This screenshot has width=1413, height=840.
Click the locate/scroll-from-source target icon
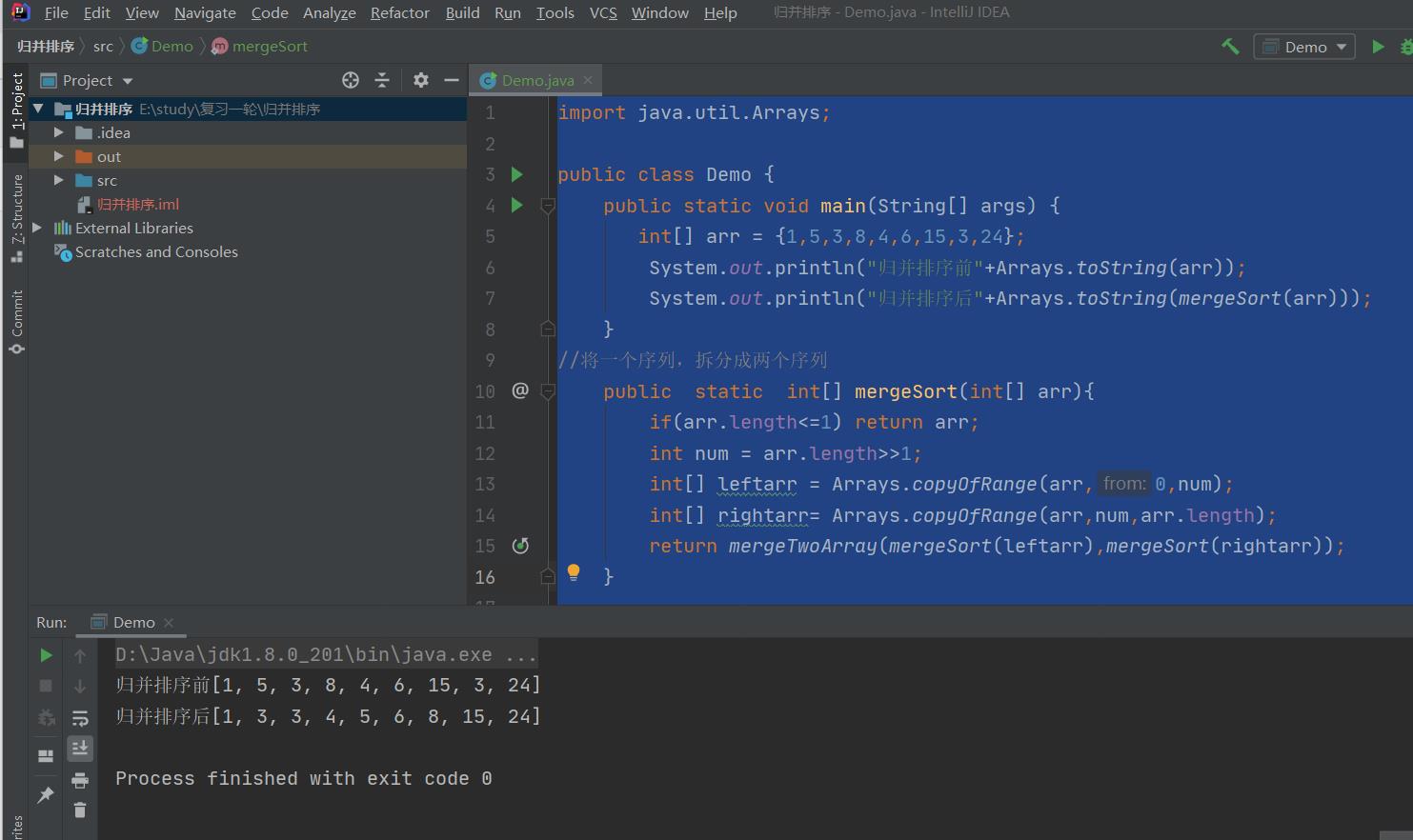(x=351, y=80)
